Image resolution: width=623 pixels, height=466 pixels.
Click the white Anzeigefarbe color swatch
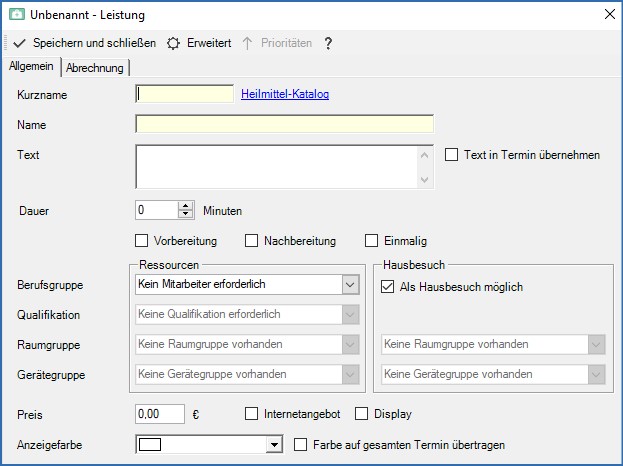(150, 444)
